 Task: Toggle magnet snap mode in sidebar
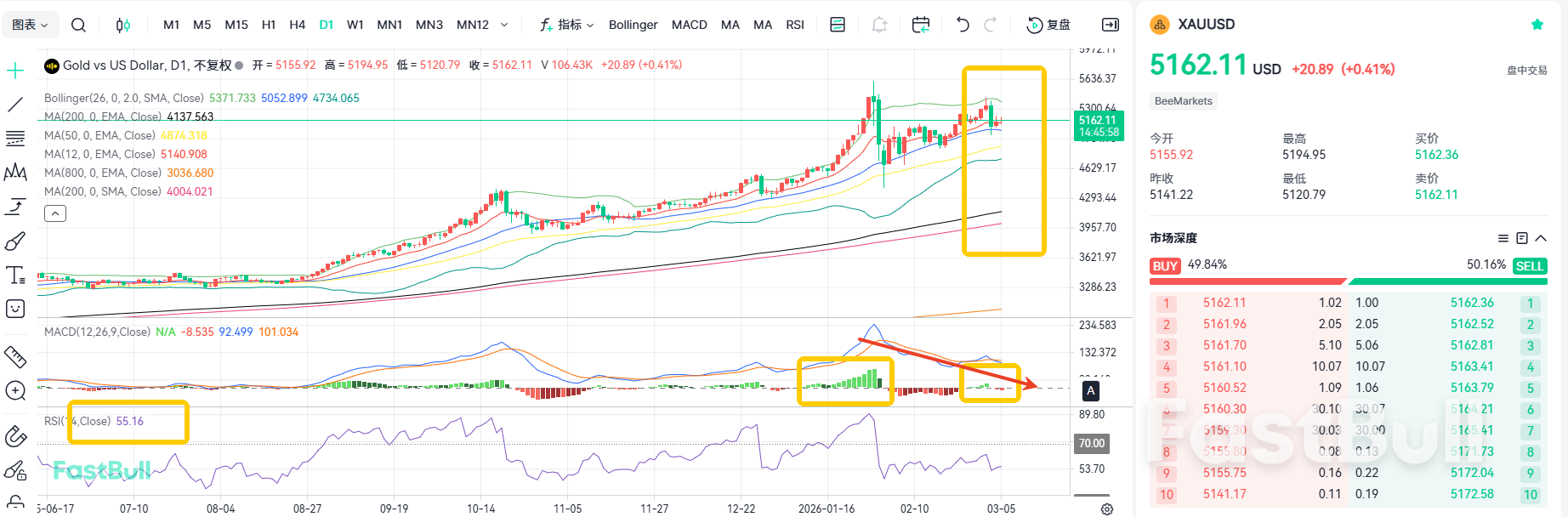coord(15,436)
